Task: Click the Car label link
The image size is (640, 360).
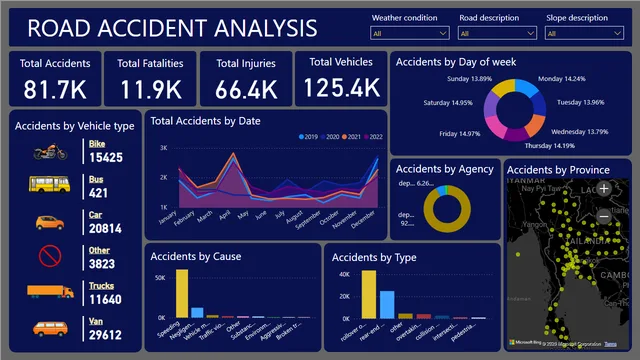Action: coord(96,215)
